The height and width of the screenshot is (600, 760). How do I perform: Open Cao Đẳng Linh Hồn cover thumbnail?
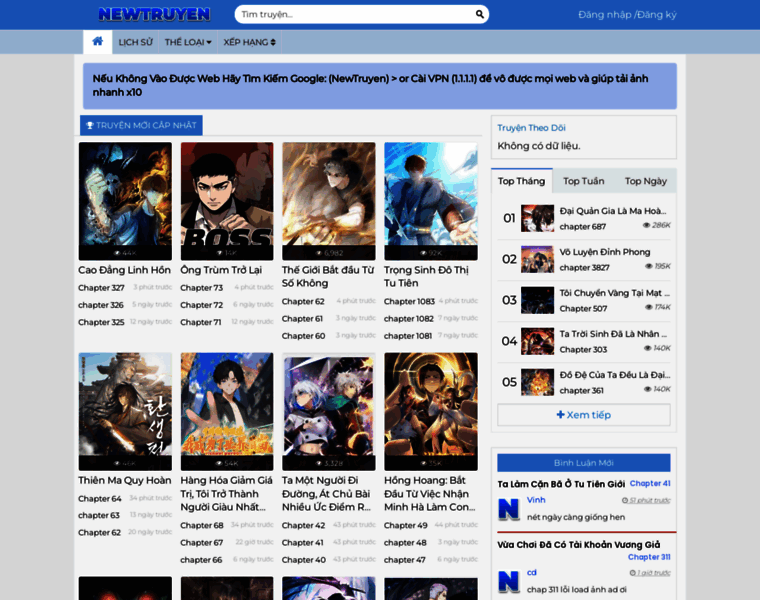(125, 201)
